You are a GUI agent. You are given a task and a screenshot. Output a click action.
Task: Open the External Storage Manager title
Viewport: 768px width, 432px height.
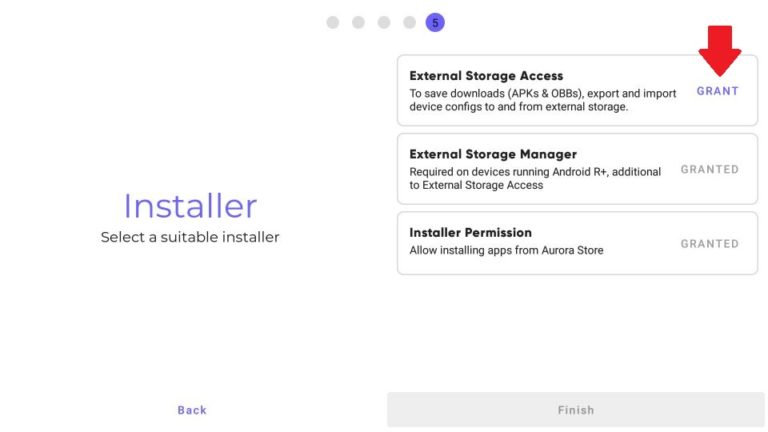pos(493,154)
